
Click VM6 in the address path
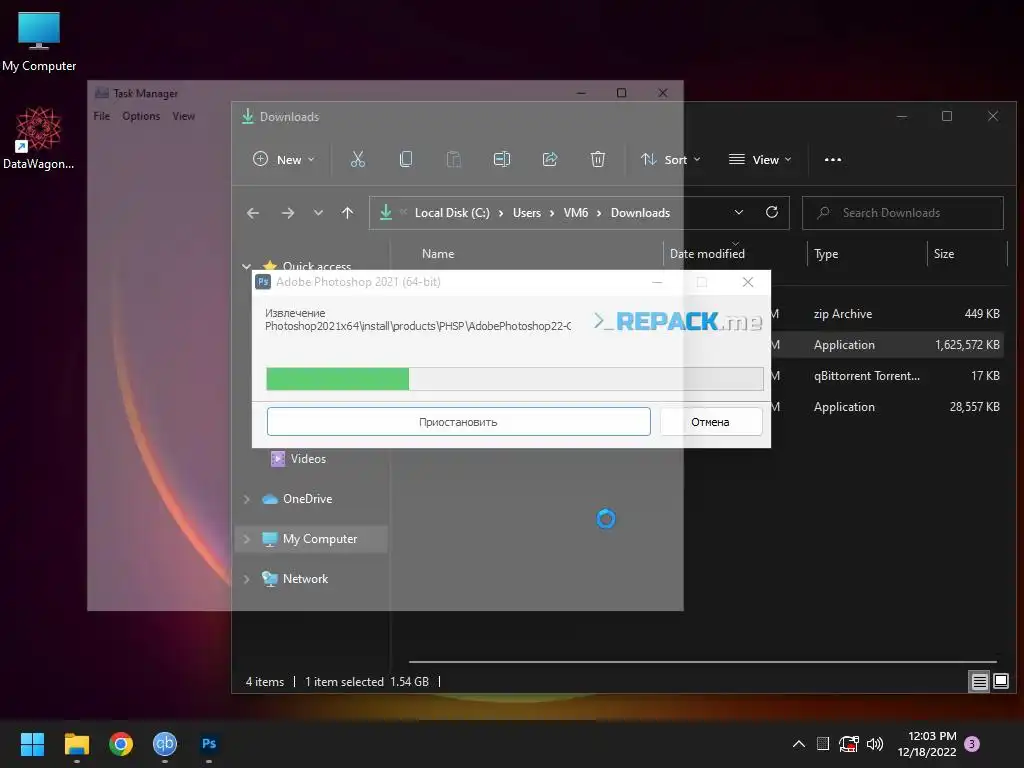point(576,213)
